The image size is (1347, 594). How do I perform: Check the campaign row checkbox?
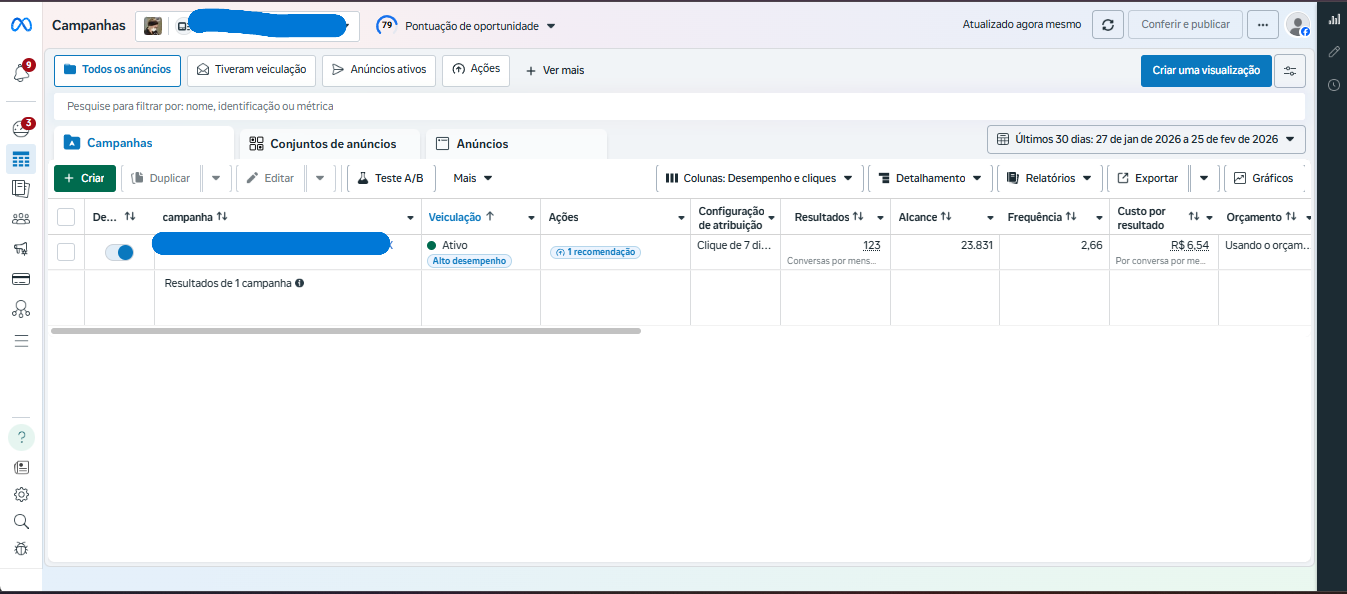pos(66,252)
